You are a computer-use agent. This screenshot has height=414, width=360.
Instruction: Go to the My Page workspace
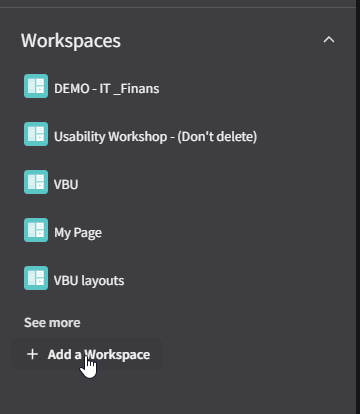pyautogui.click(x=78, y=233)
